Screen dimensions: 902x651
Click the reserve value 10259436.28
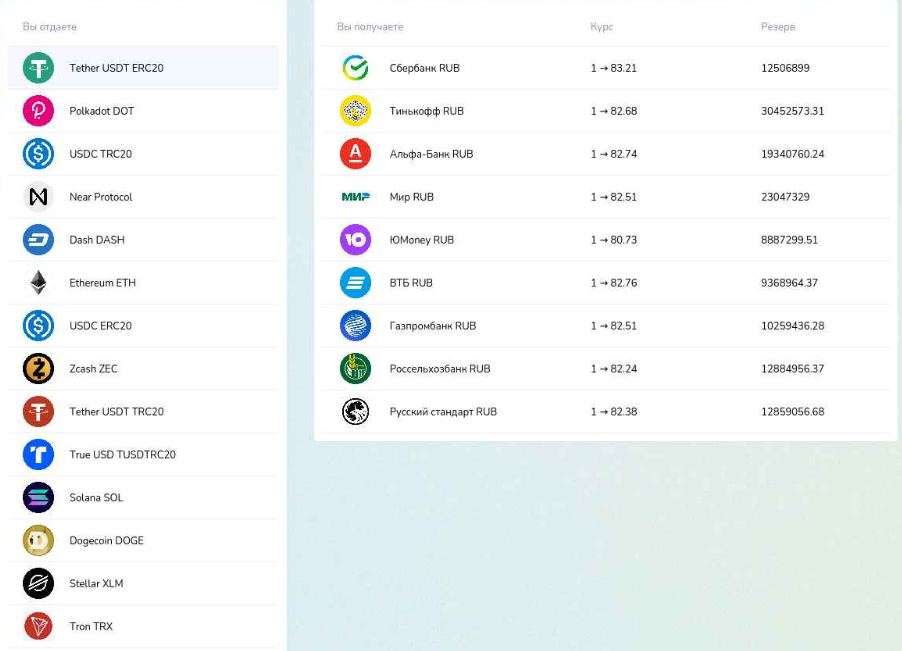[x=793, y=326]
